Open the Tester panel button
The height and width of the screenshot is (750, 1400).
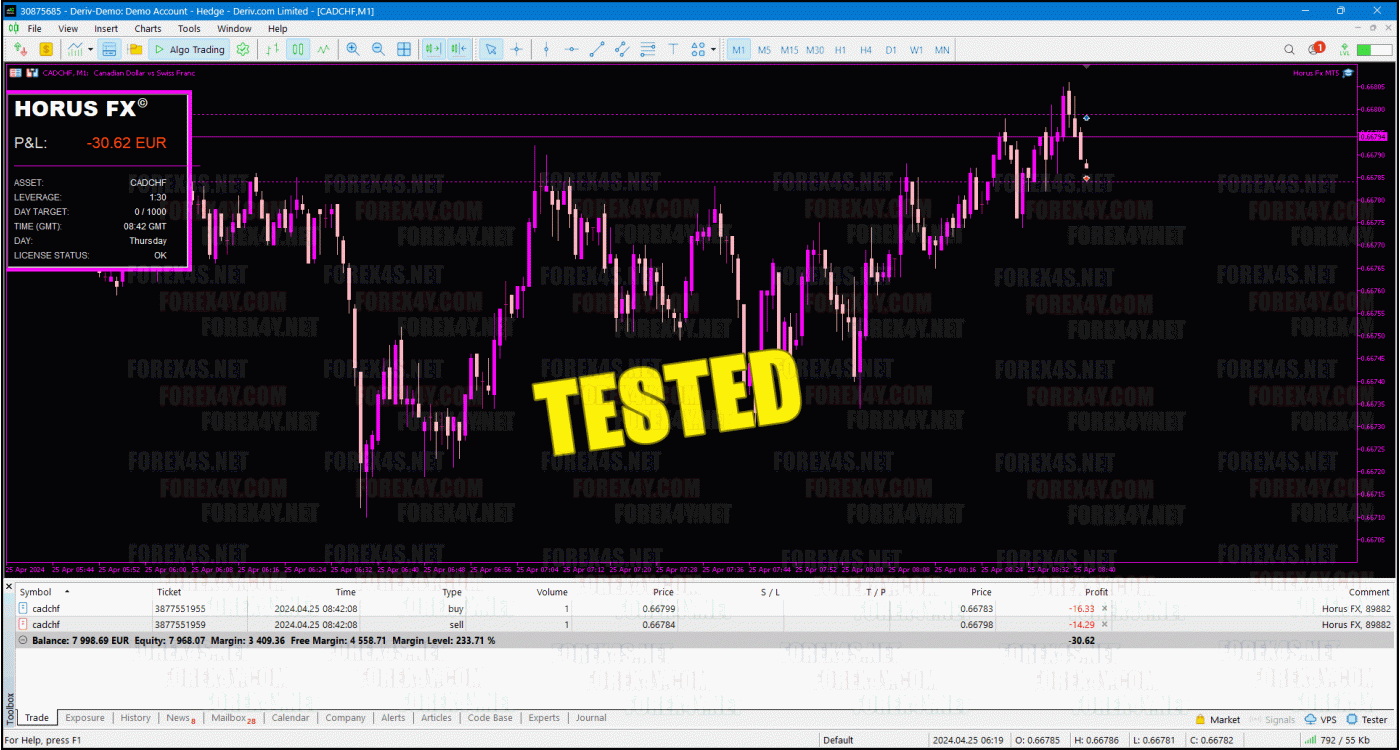click(1367, 719)
